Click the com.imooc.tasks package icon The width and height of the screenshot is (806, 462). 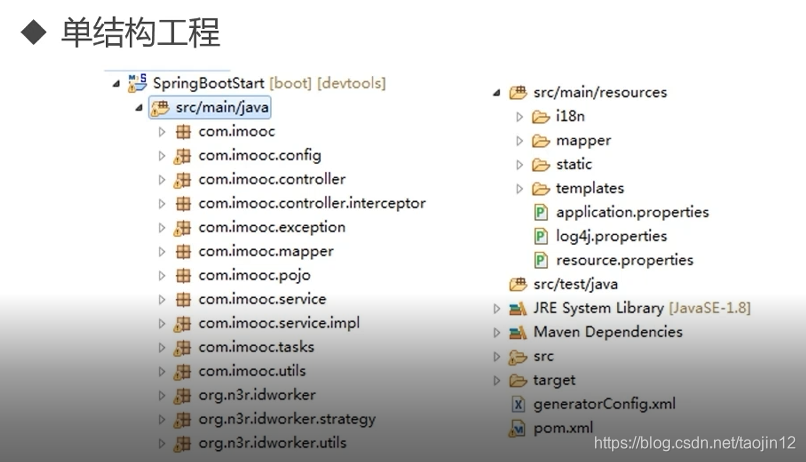pyautogui.click(x=182, y=347)
